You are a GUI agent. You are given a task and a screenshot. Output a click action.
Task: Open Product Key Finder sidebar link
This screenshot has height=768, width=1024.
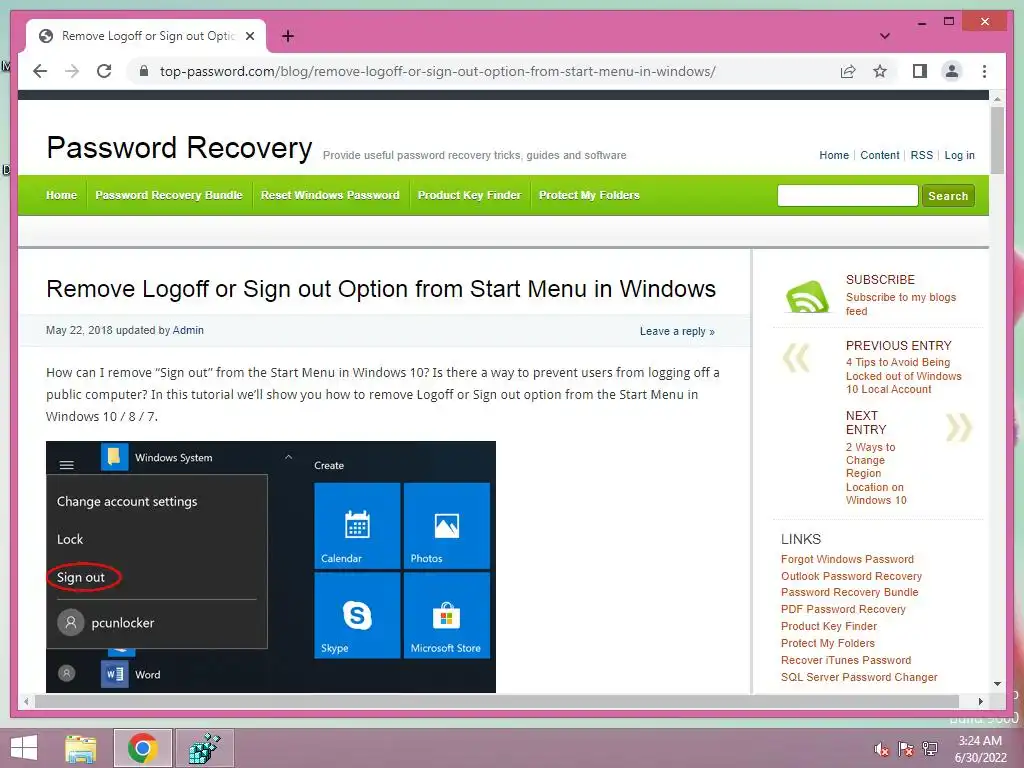[829, 626]
